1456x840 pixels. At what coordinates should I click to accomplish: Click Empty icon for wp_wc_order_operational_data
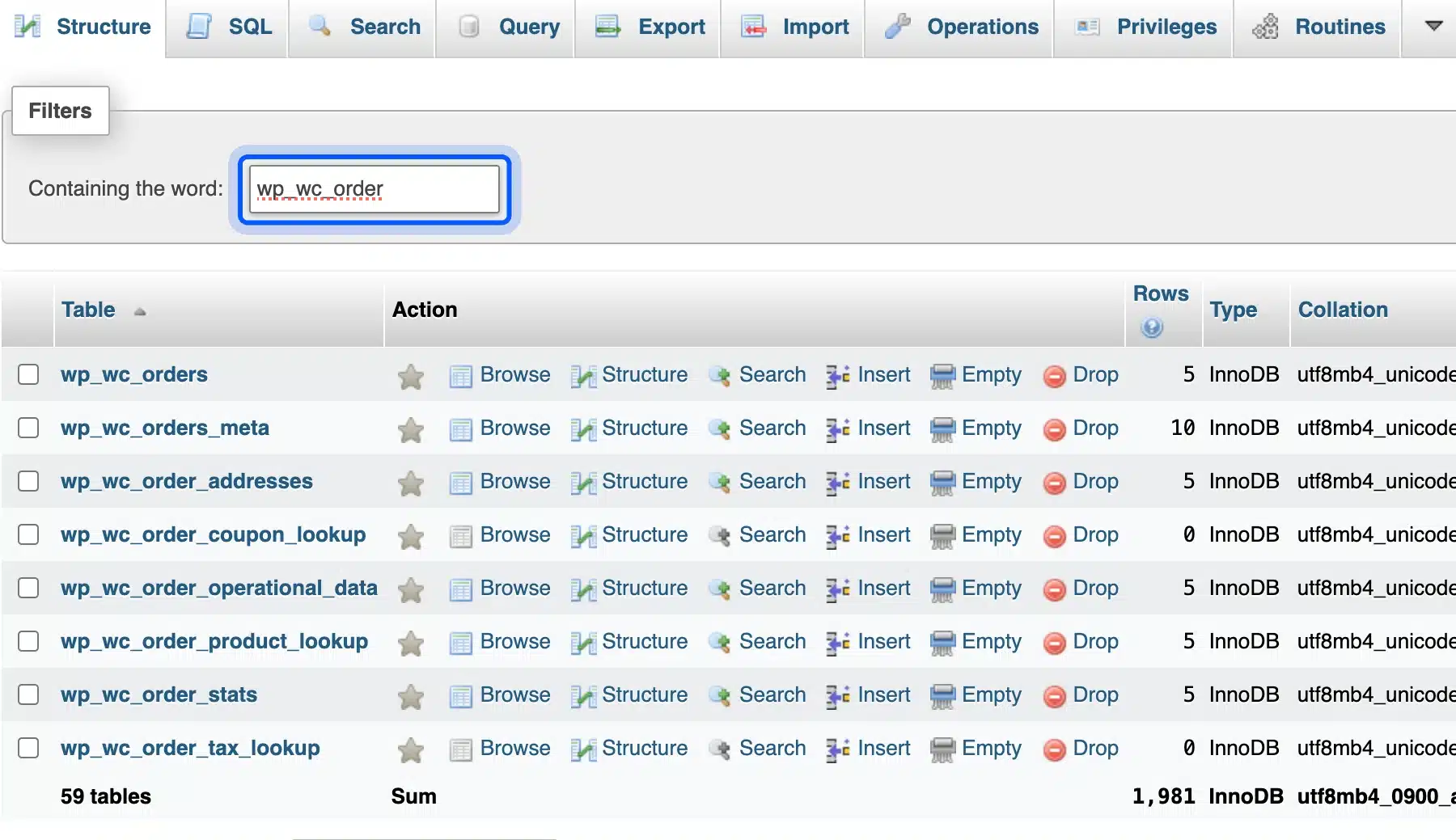pyautogui.click(x=942, y=590)
